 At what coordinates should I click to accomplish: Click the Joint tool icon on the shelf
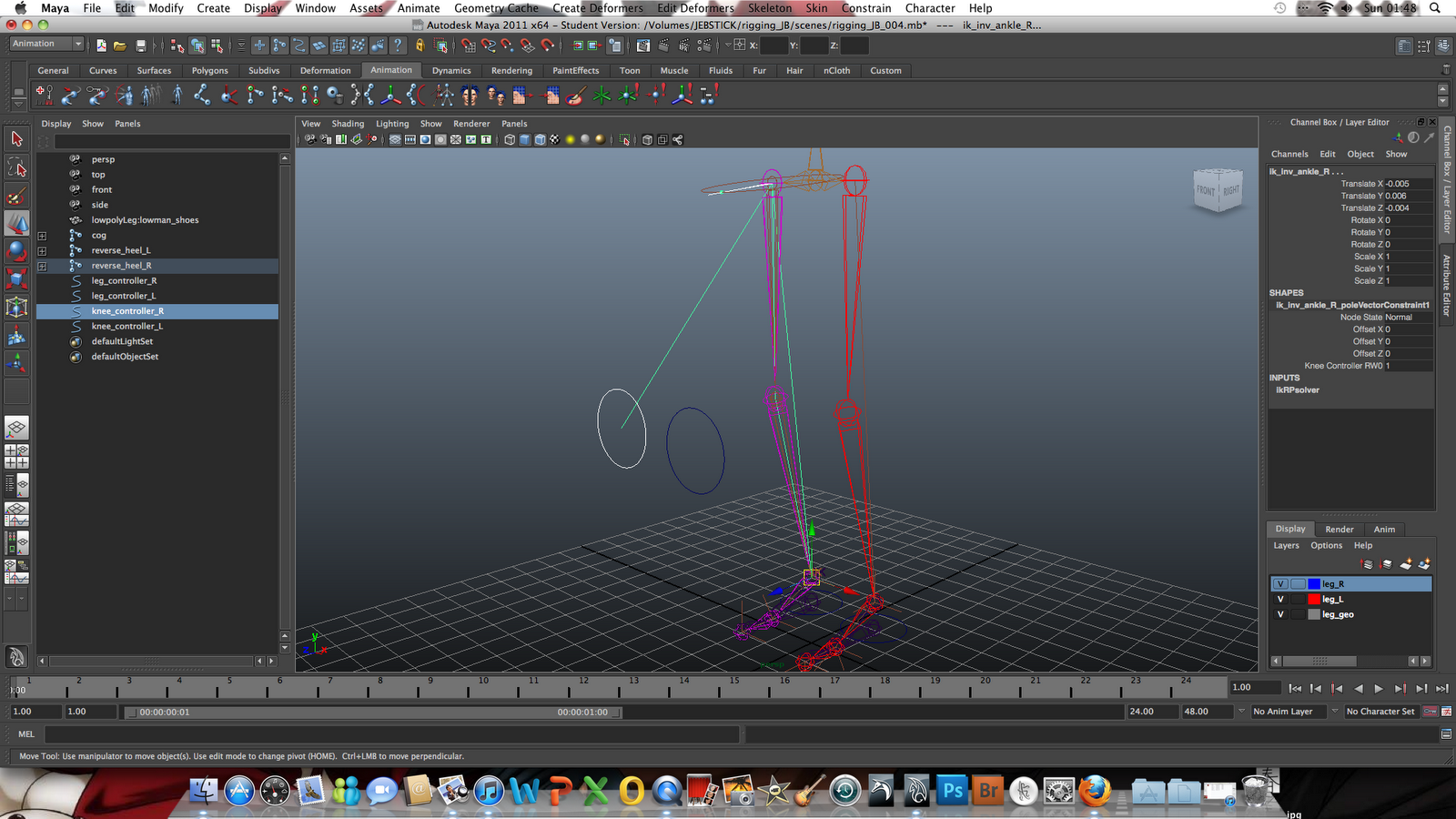[201, 95]
